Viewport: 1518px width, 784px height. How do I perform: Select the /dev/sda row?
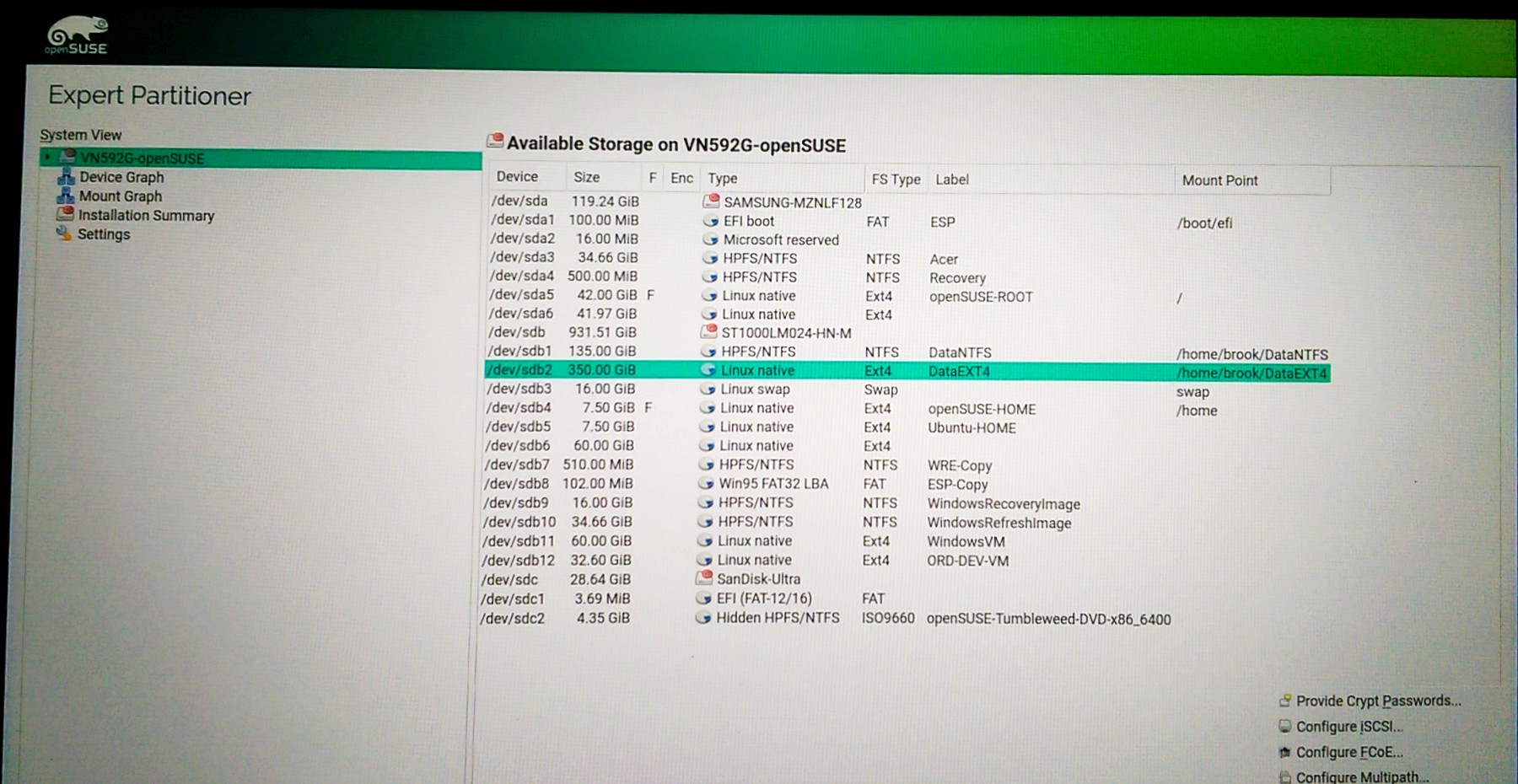(x=910, y=201)
